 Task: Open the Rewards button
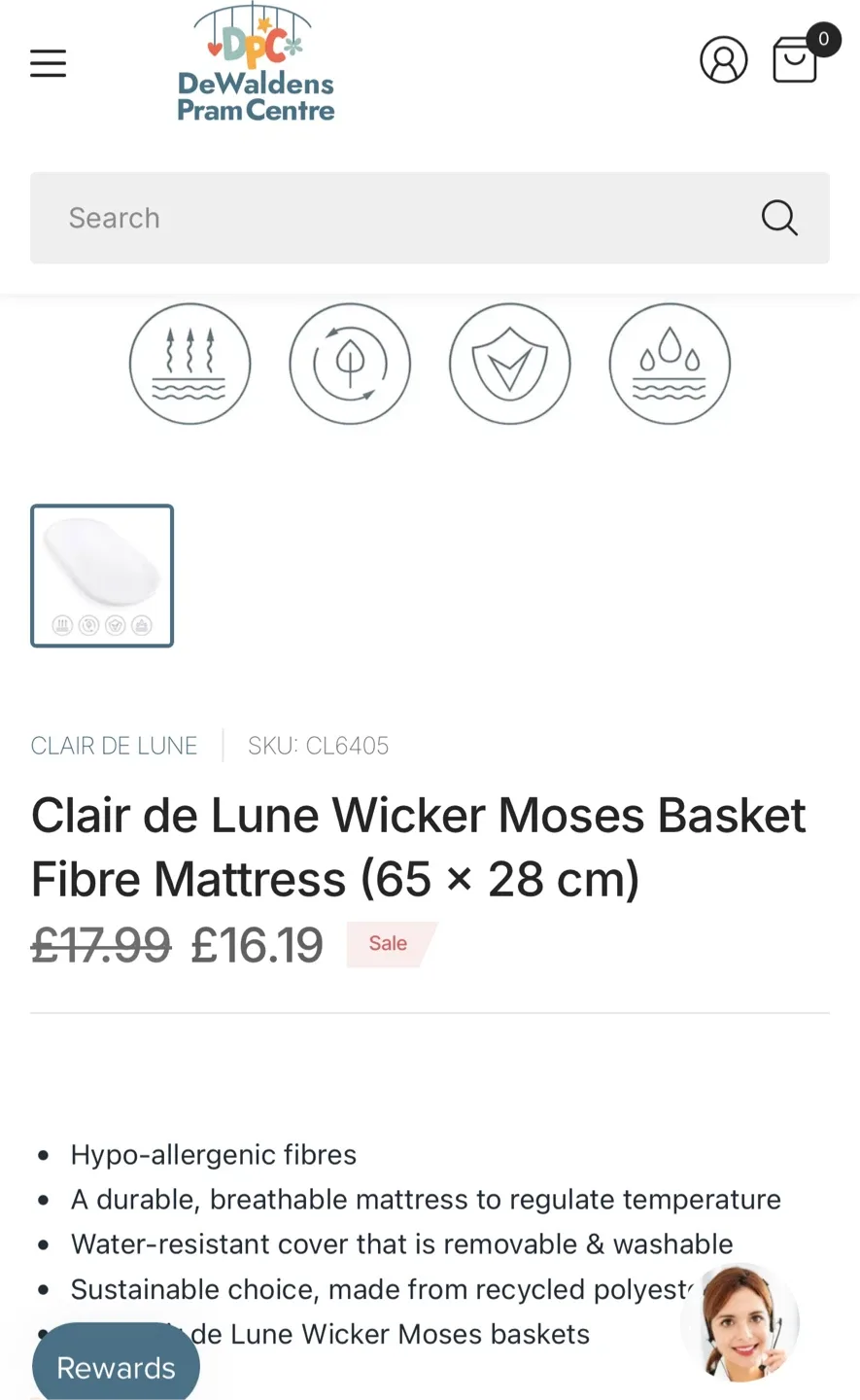click(x=116, y=1366)
